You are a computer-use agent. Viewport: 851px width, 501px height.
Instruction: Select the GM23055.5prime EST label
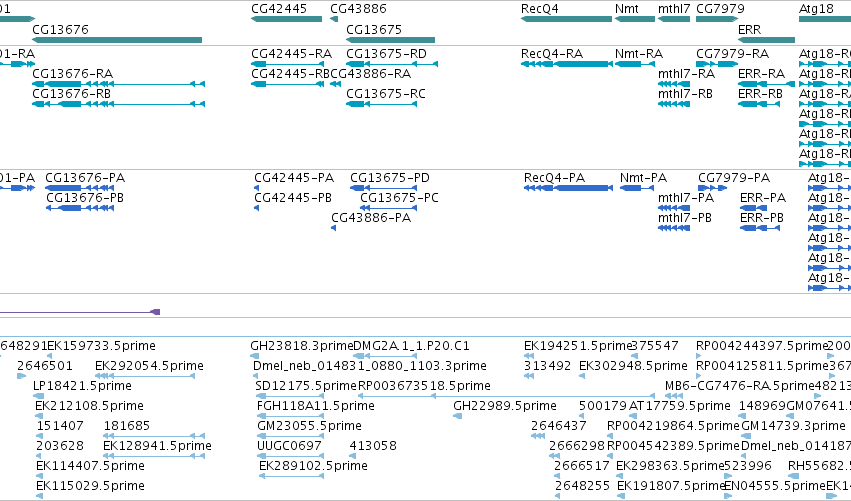click(x=309, y=426)
